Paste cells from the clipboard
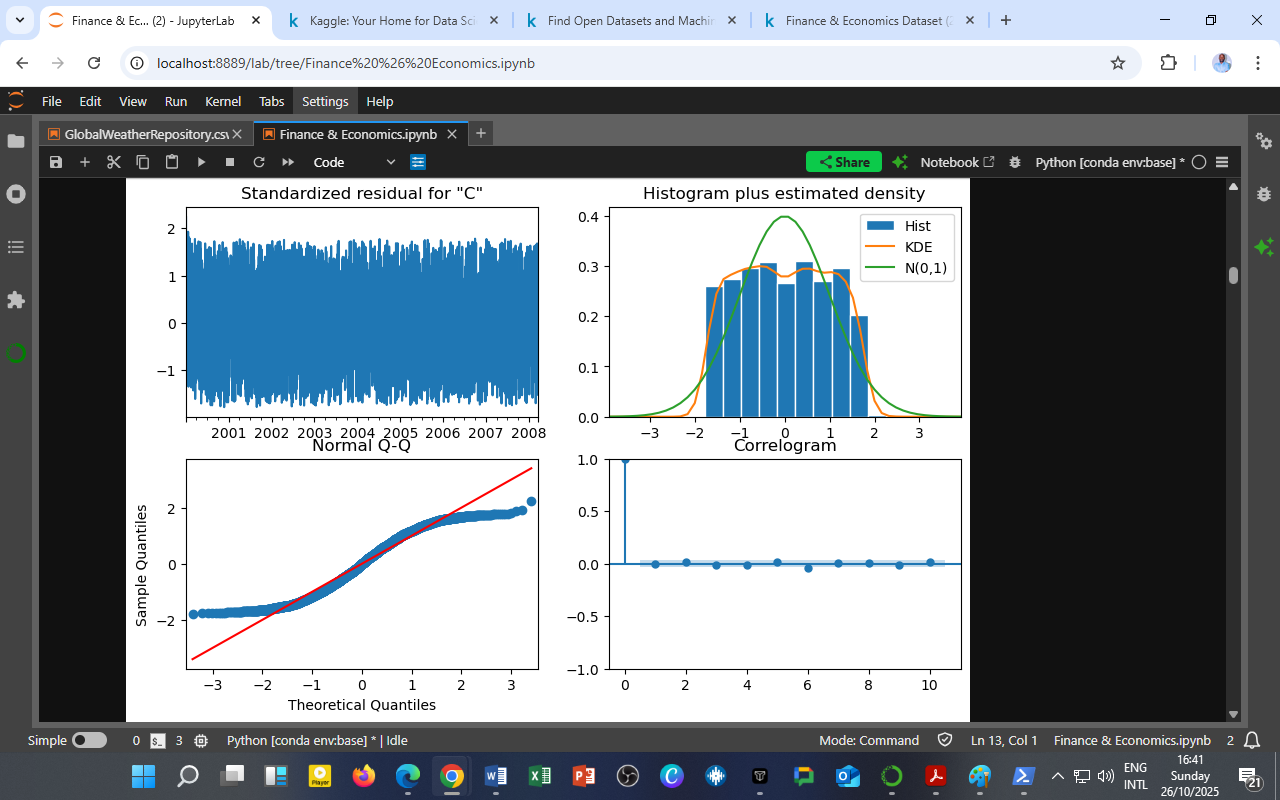Viewport: 1280px width, 800px height. (x=170, y=161)
